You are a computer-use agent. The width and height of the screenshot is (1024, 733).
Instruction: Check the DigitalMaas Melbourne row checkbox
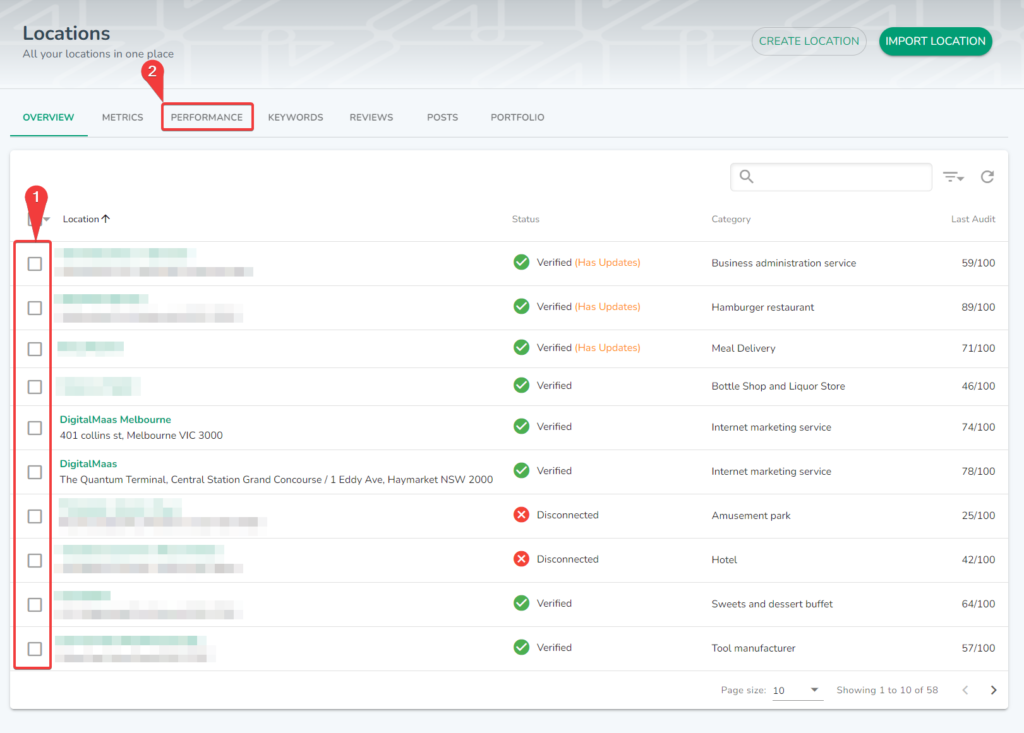33,427
